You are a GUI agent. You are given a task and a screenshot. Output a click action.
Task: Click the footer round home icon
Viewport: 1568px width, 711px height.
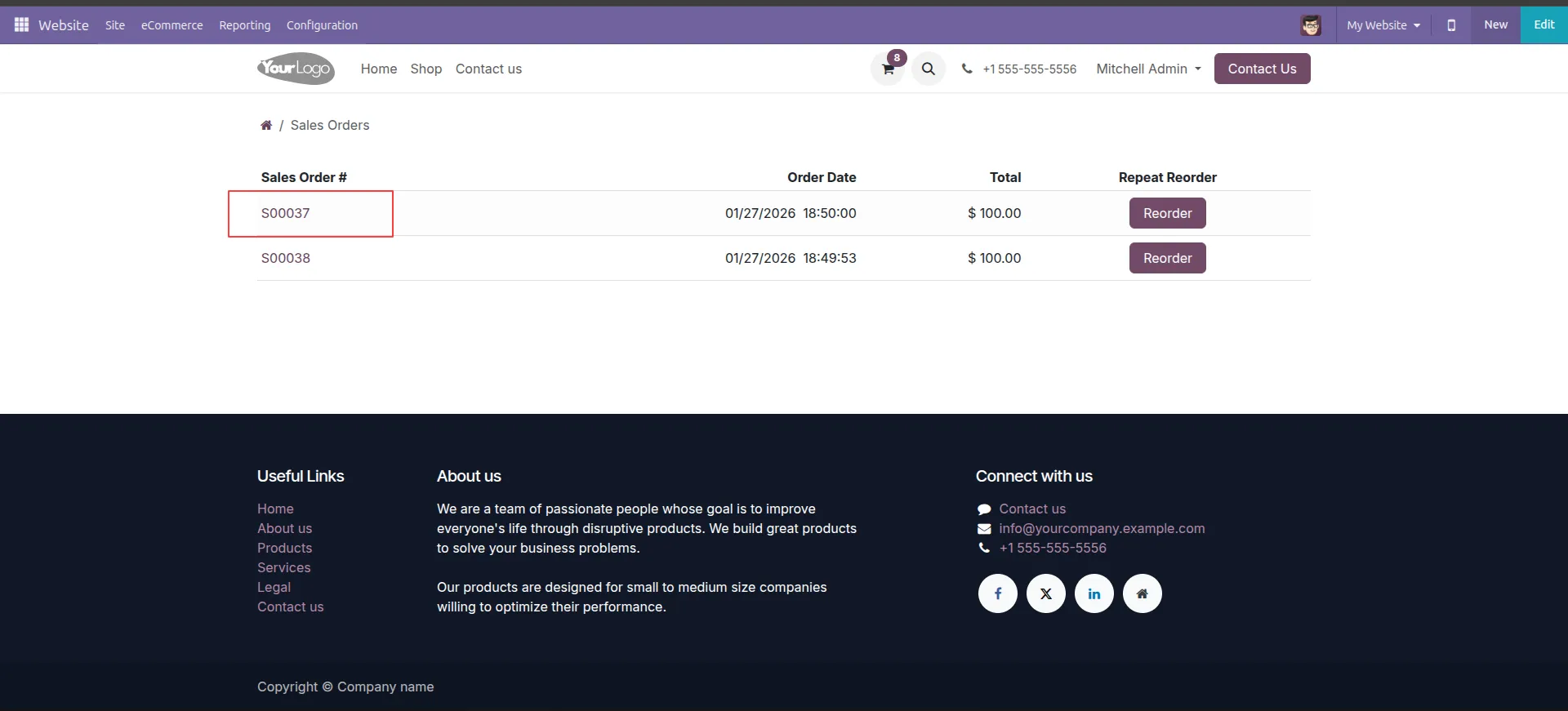pos(1142,593)
